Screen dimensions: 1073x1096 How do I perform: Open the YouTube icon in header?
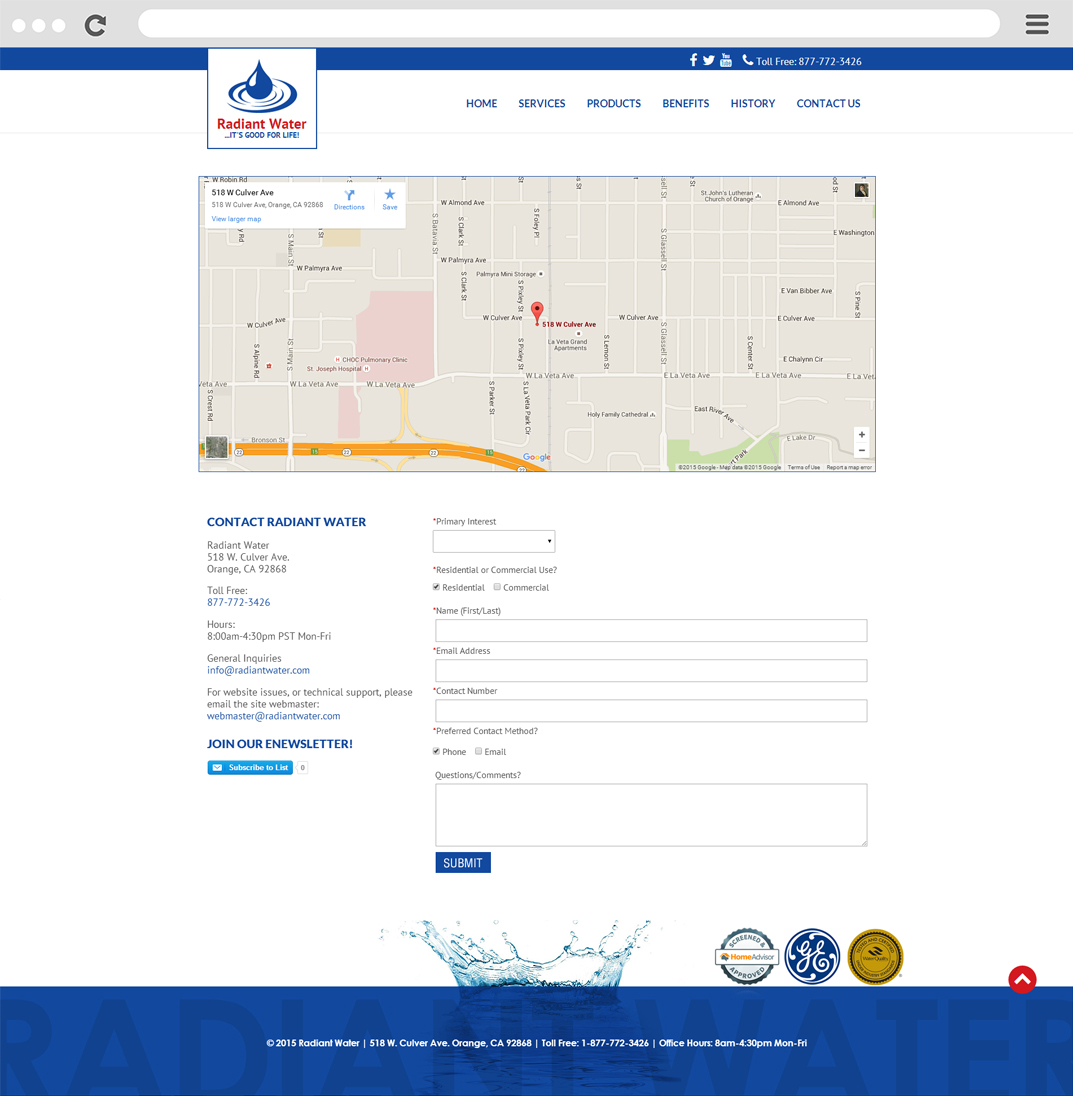tap(726, 61)
